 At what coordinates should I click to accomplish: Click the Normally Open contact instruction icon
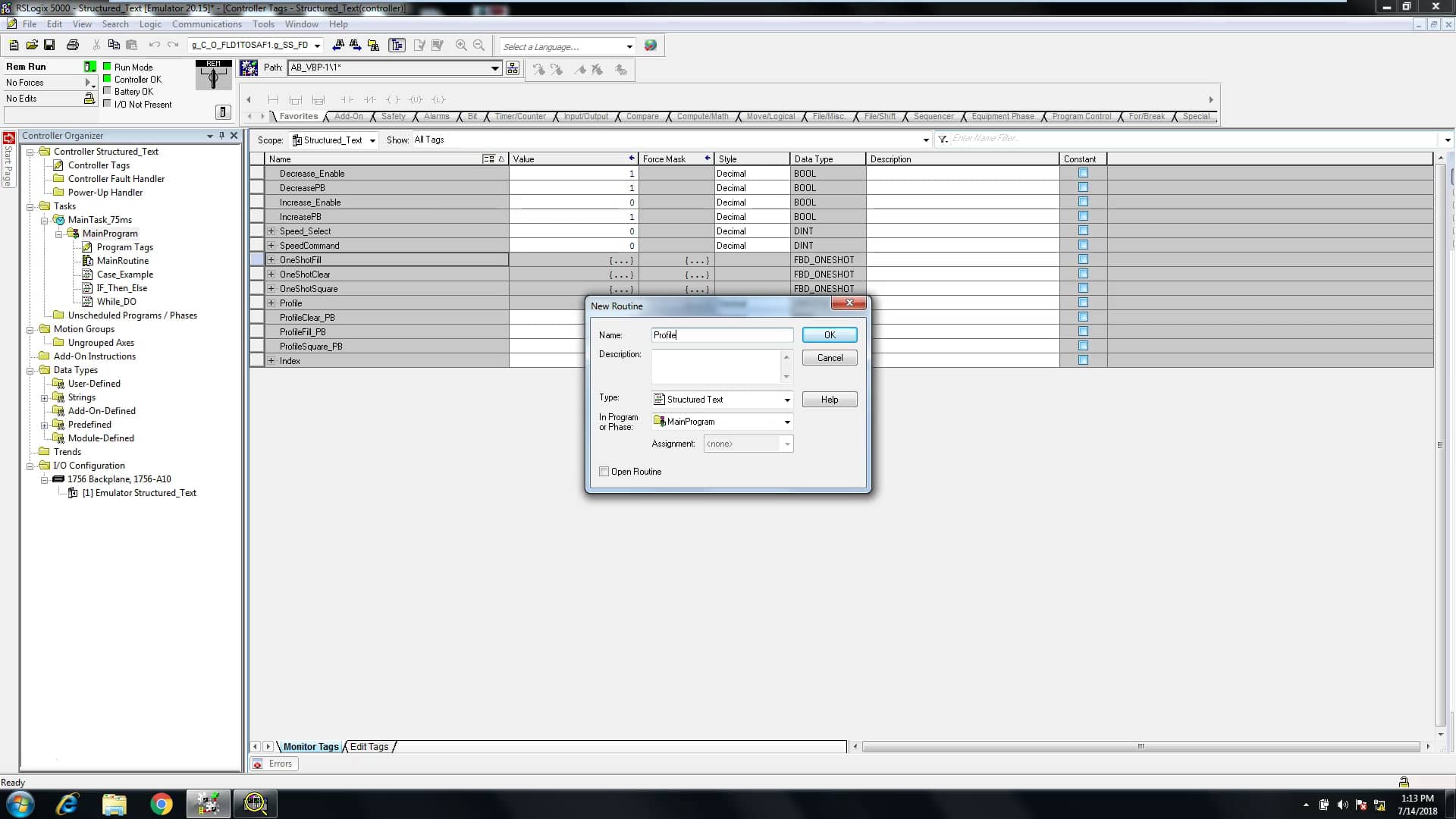(x=348, y=99)
